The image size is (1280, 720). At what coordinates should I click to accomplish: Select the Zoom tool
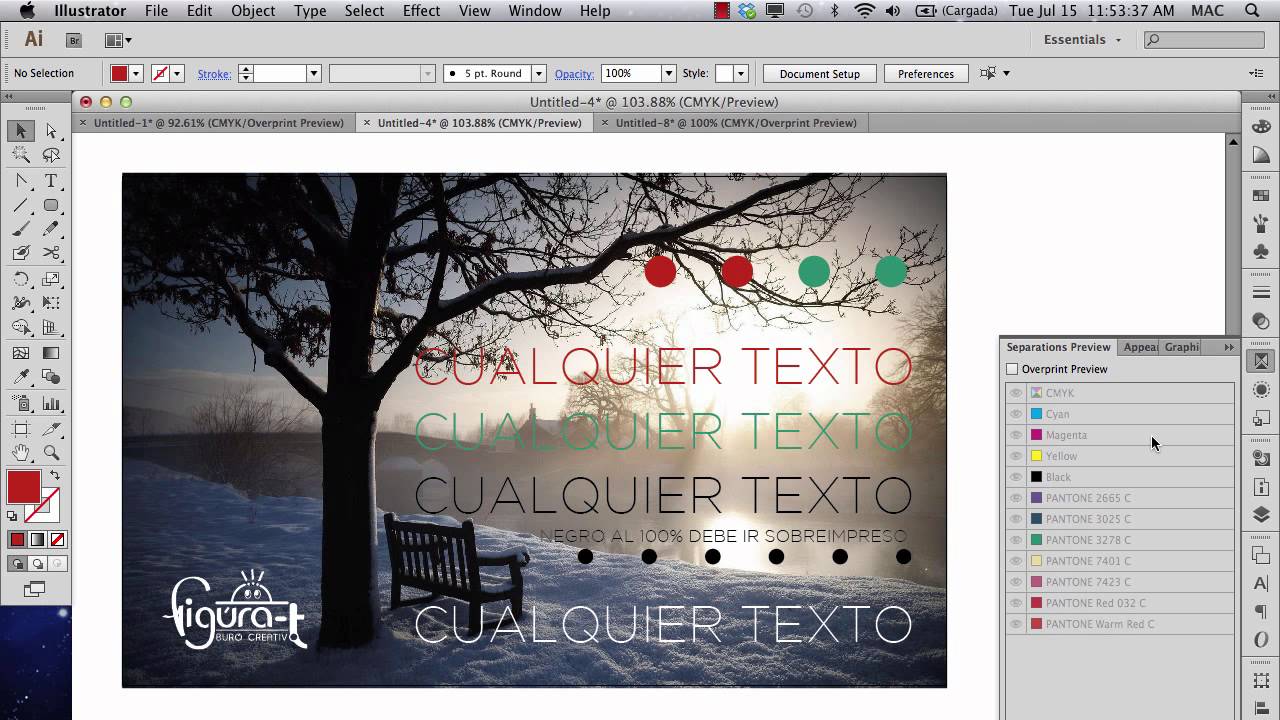tap(51, 453)
